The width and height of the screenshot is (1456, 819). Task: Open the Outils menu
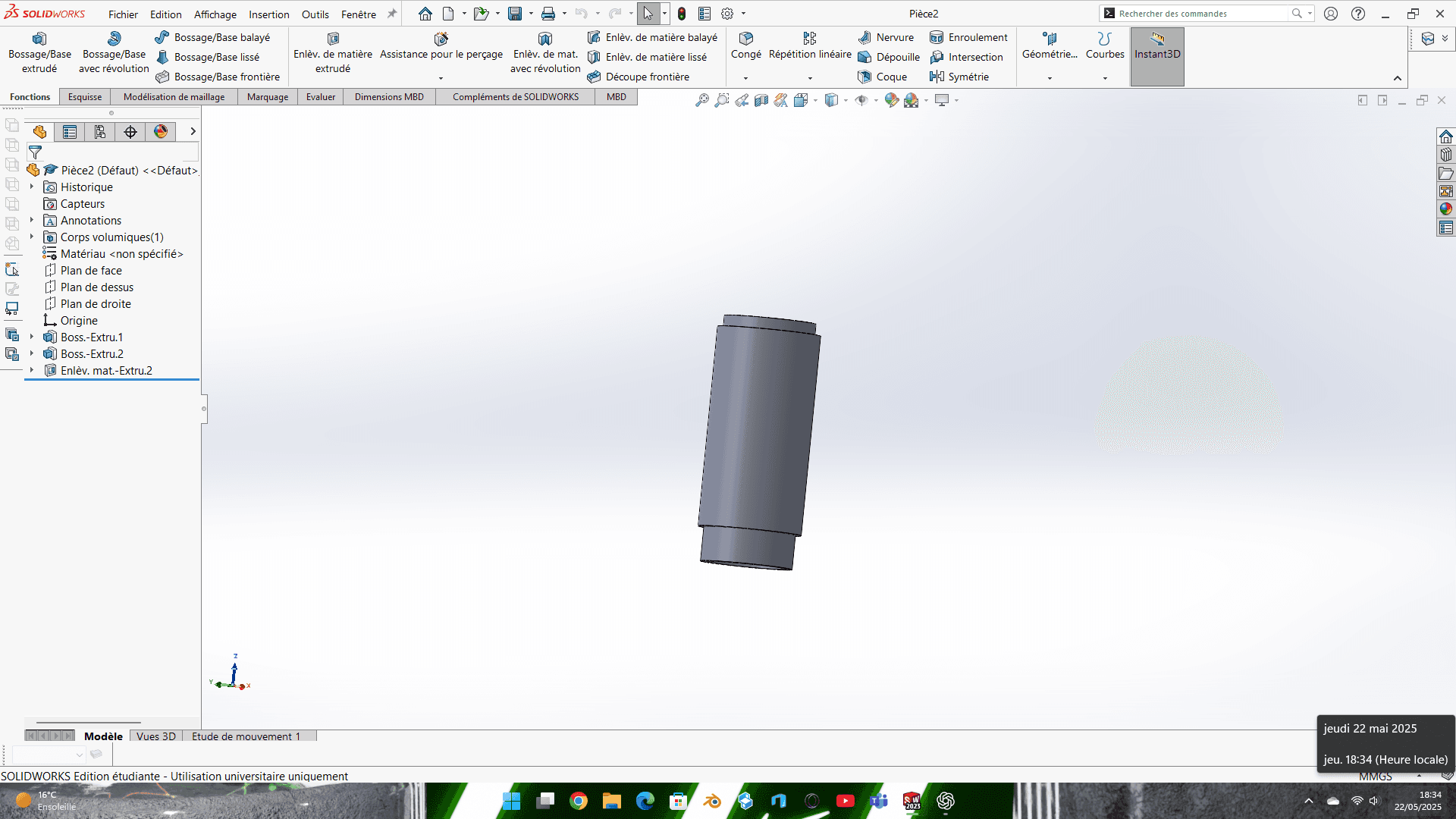tap(315, 14)
